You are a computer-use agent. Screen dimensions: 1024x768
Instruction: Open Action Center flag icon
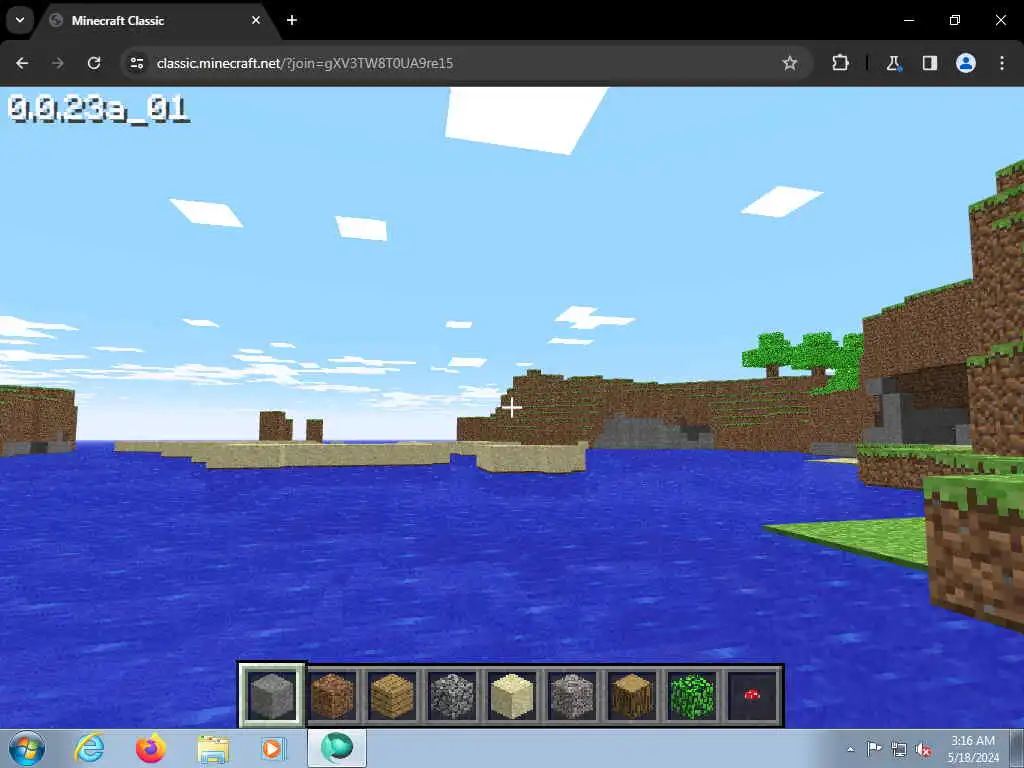874,749
